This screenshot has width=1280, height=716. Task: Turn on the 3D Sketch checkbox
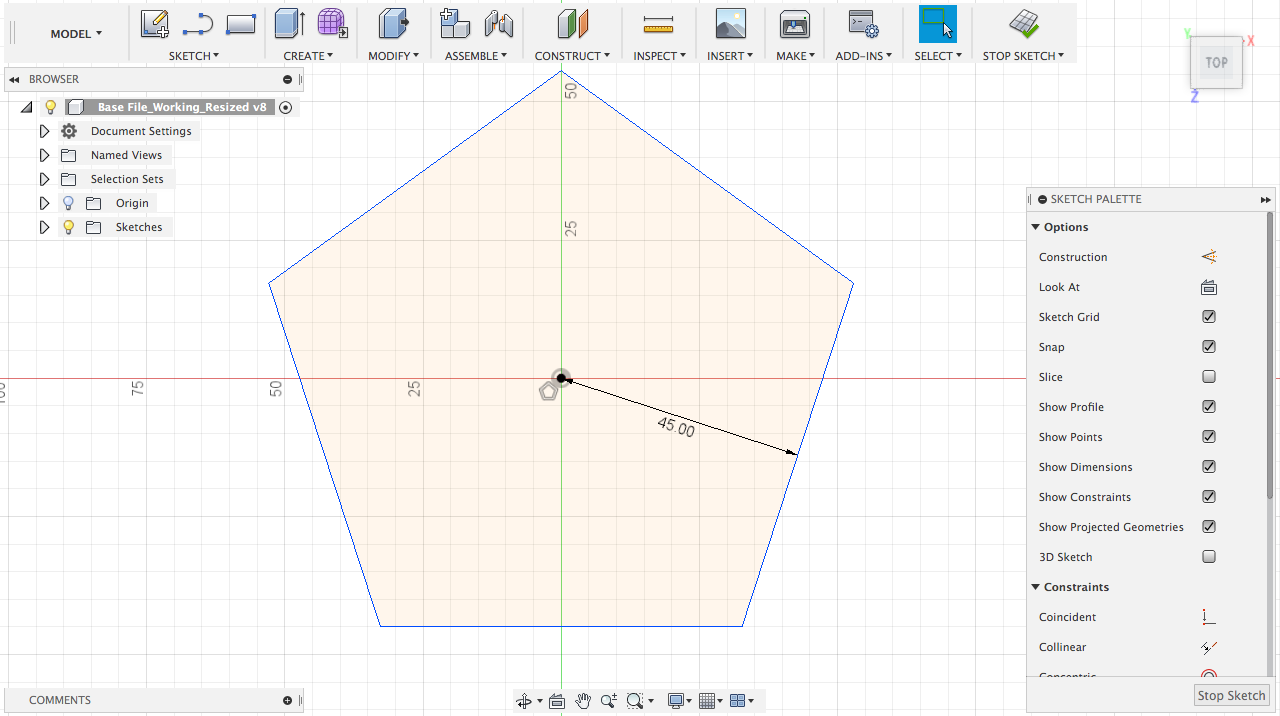[1209, 557]
